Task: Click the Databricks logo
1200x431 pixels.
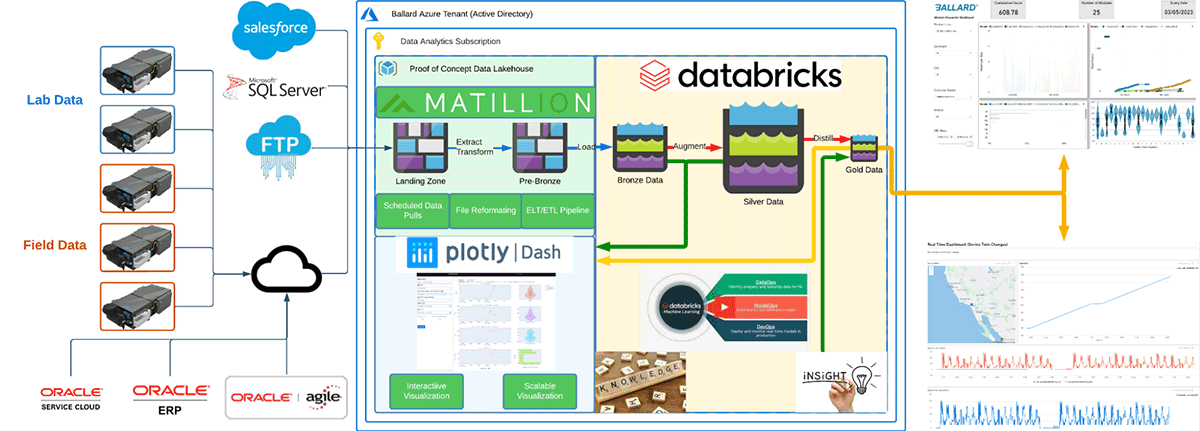Action: (741, 76)
